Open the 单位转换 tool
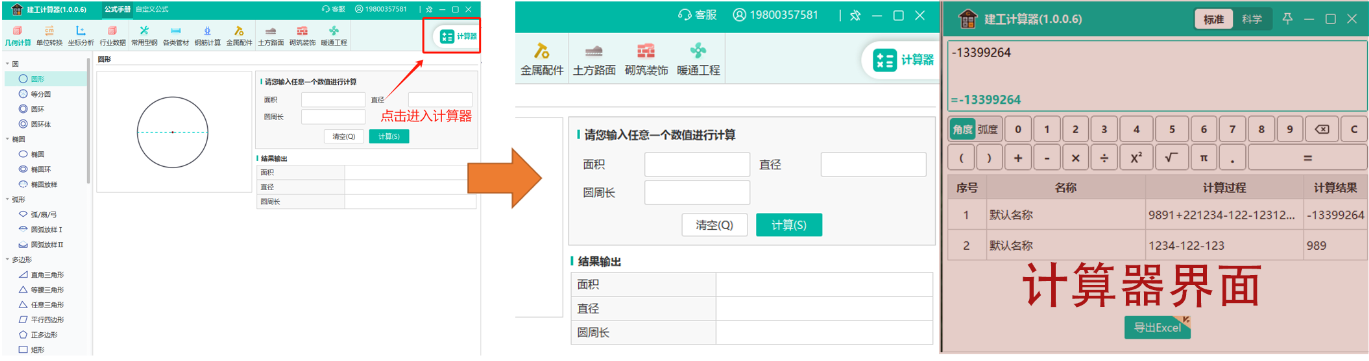This screenshot has height=361, width=1369. [49, 35]
